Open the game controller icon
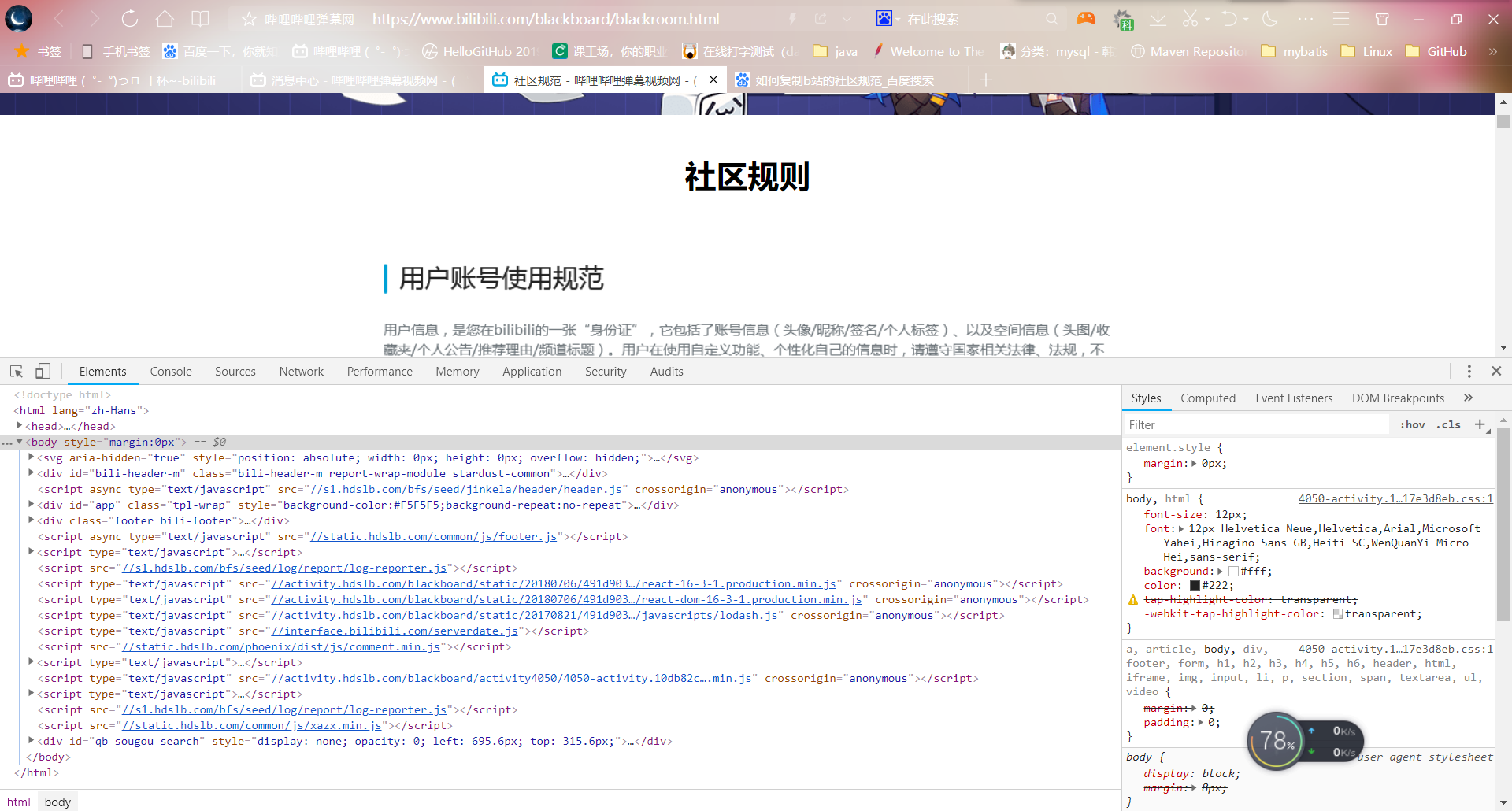Viewport: 1512px width, 811px height. pyautogui.click(x=1086, y=18)
